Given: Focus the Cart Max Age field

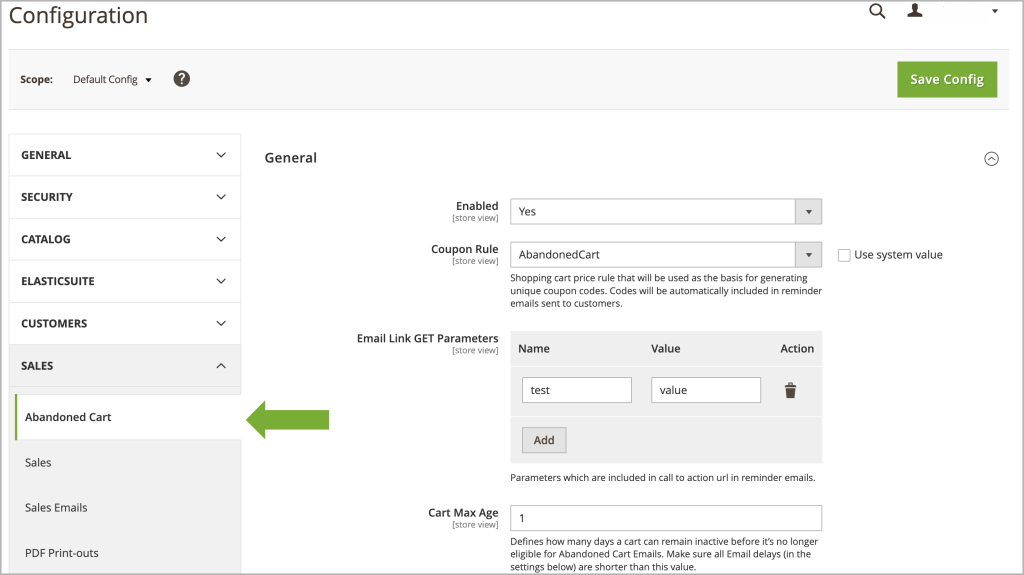Looking at the screenshot, I should [x=665, y=518].
